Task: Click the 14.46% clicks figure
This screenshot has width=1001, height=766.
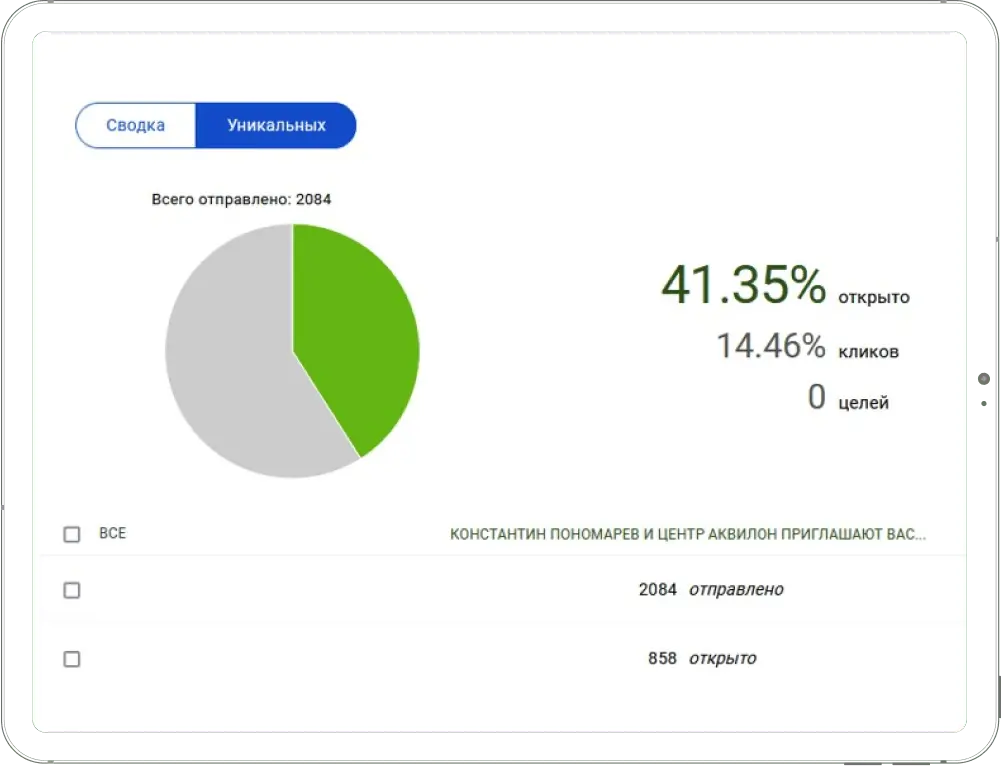Action: pos(770,347)
